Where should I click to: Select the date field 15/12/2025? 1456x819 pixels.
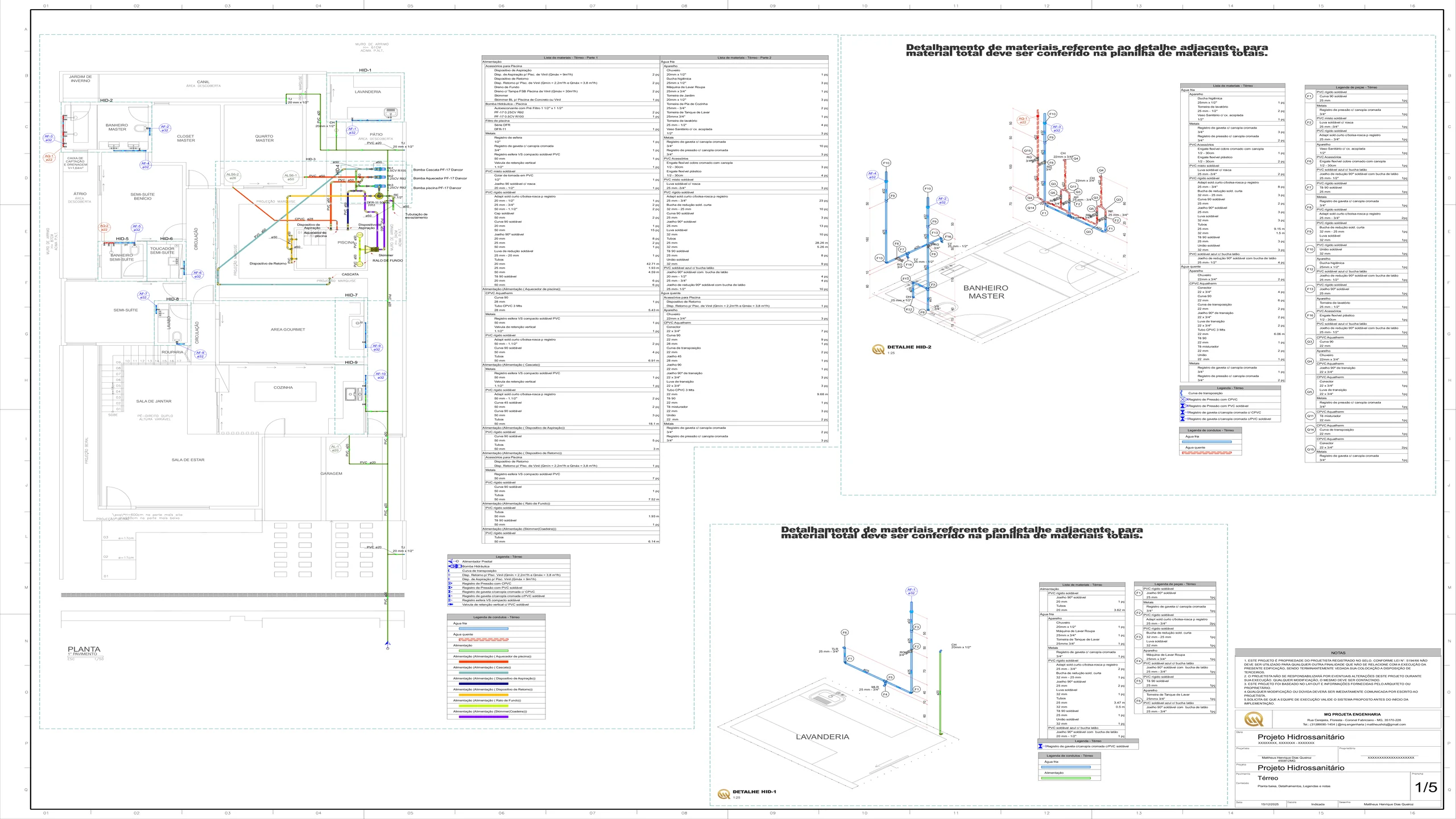tap(1269, 804)
